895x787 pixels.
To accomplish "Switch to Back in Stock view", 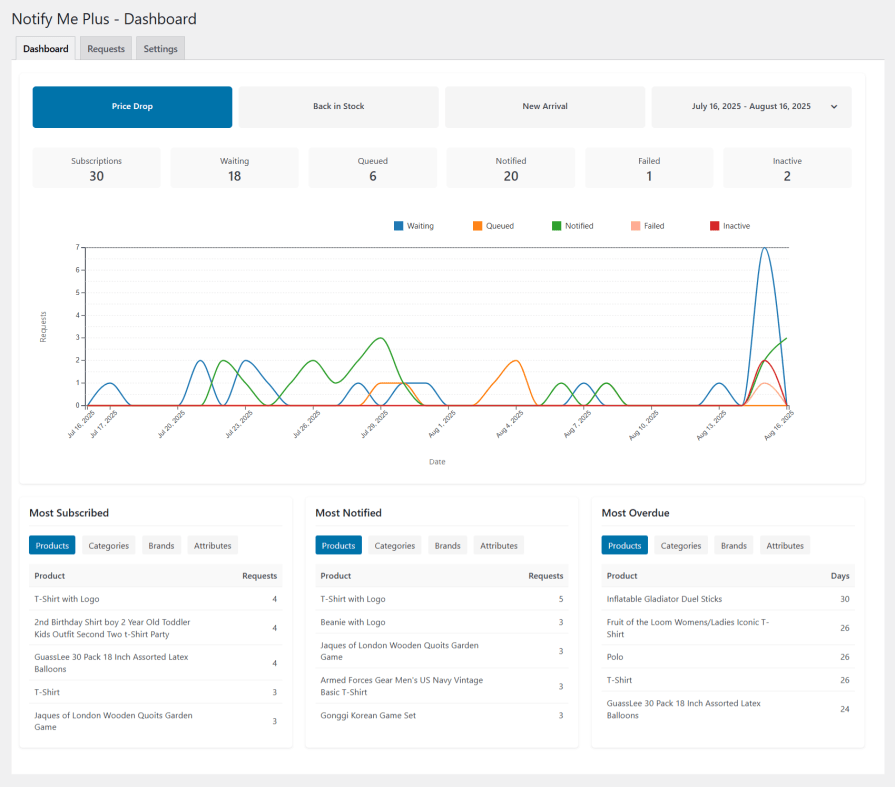I will point(338,107).
